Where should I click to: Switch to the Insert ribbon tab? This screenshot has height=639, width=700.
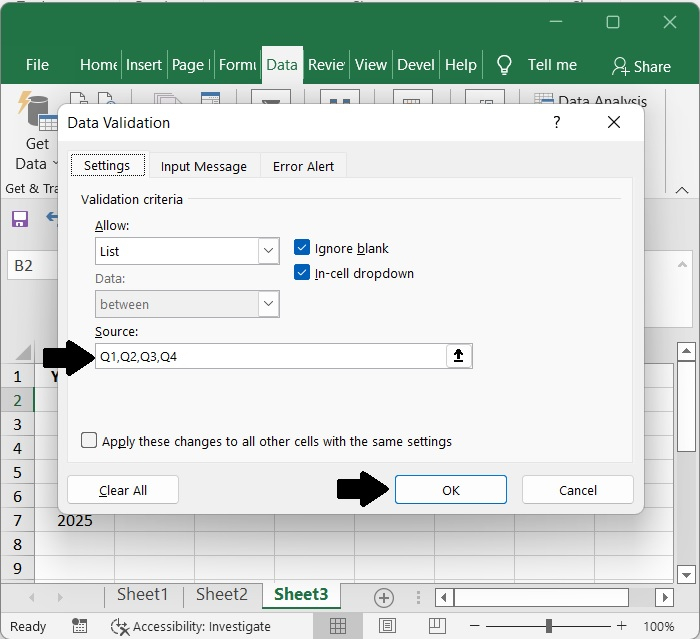144,65
